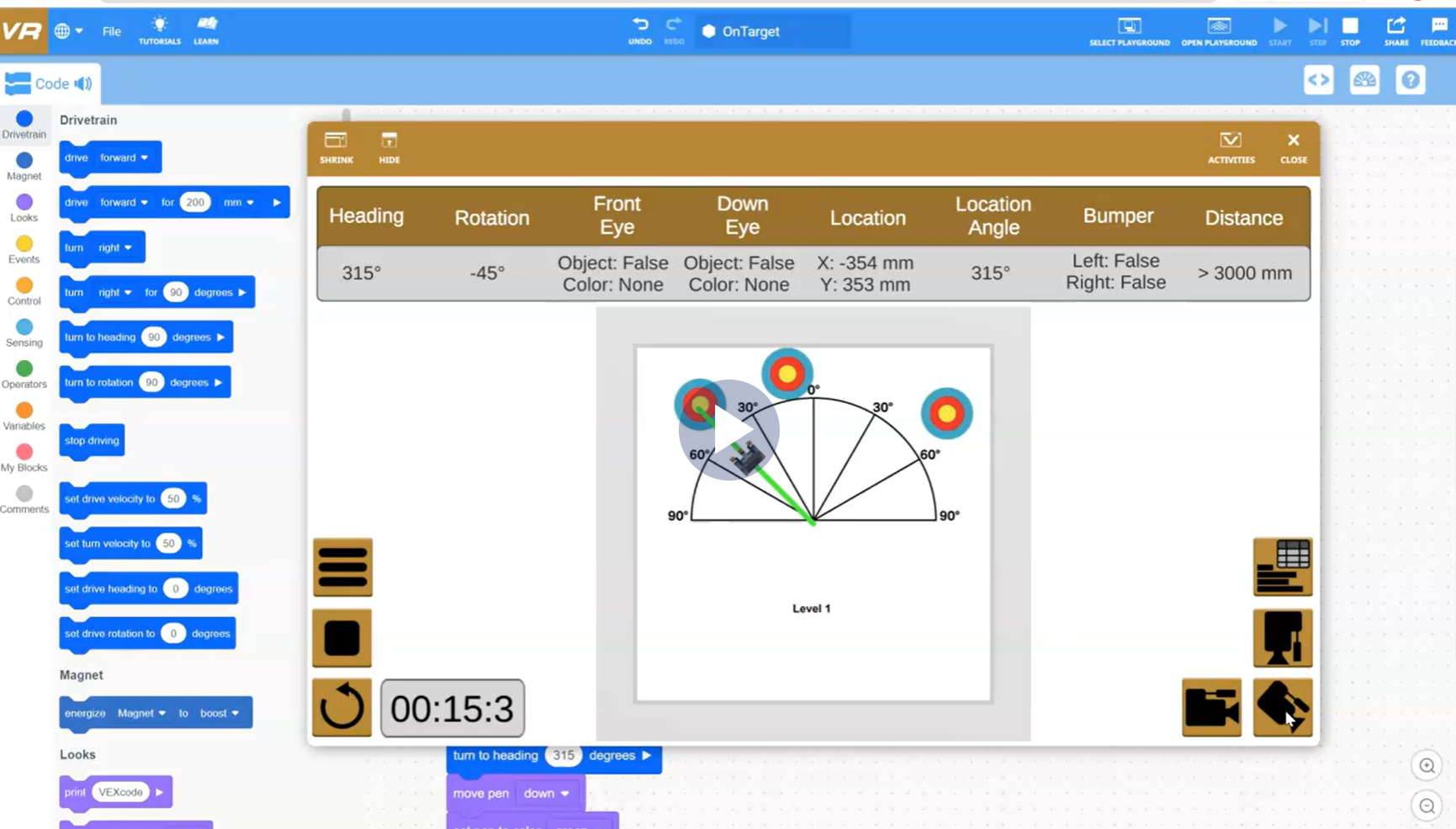Open the dropdown in the move pen down block
Viewport: 1456px width, 829px height.
point(545,793)
